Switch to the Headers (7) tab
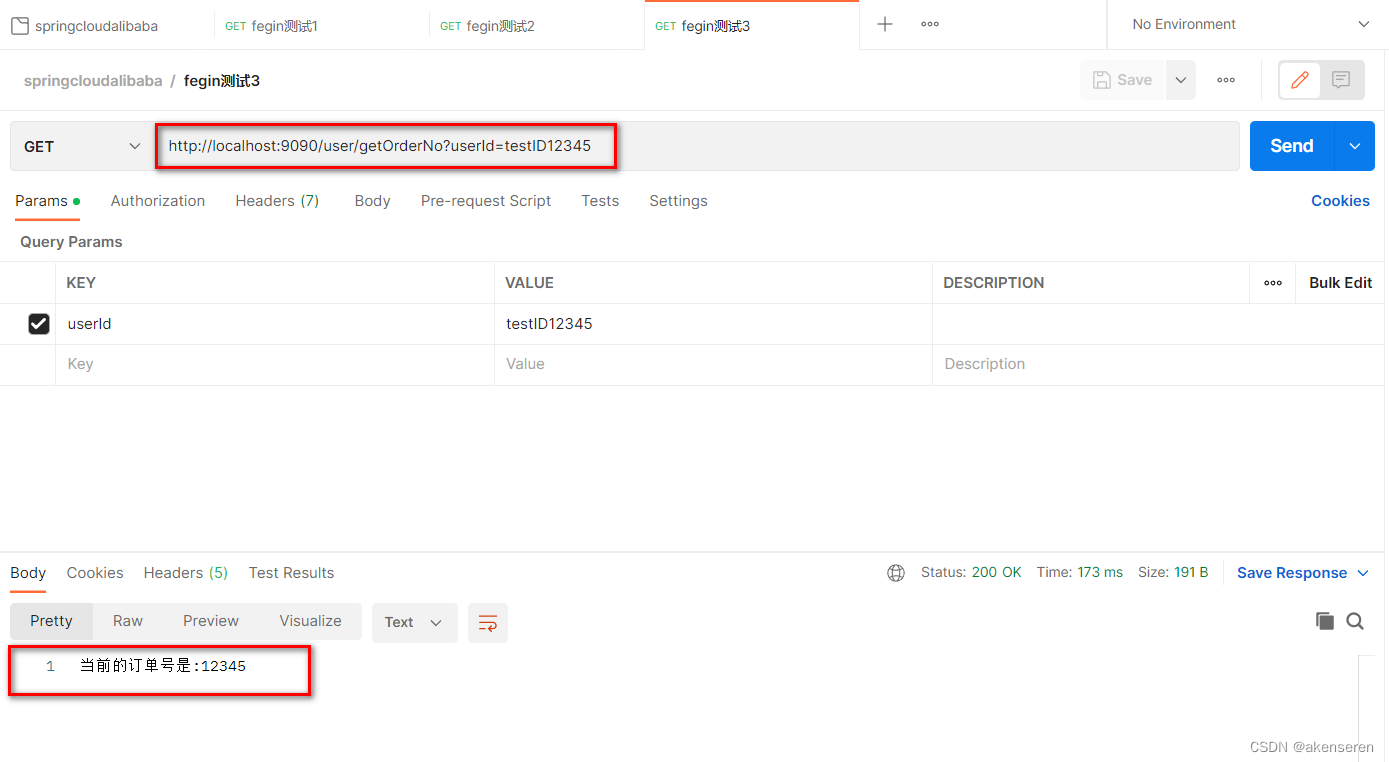The image size is (1389, 762). coord(277,200)
